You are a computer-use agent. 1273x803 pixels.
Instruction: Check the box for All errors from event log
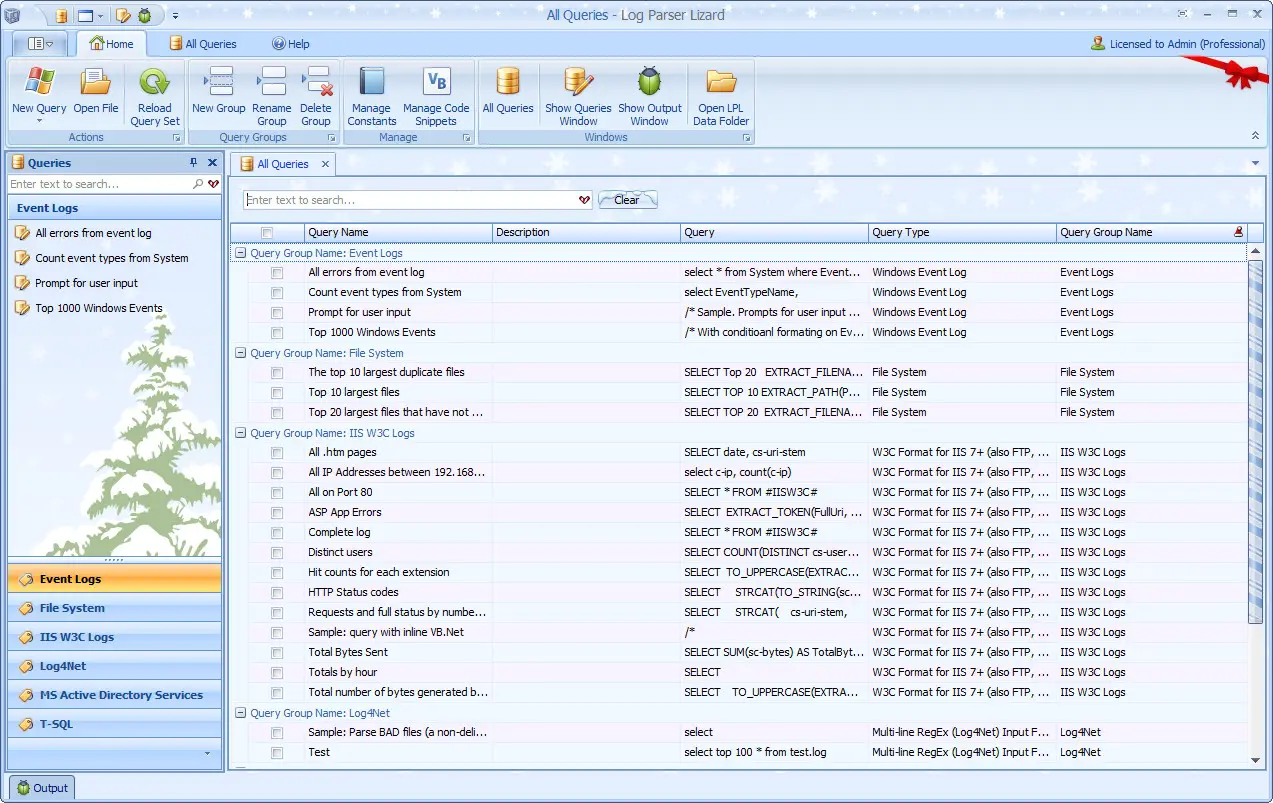(x=277, y=273)
